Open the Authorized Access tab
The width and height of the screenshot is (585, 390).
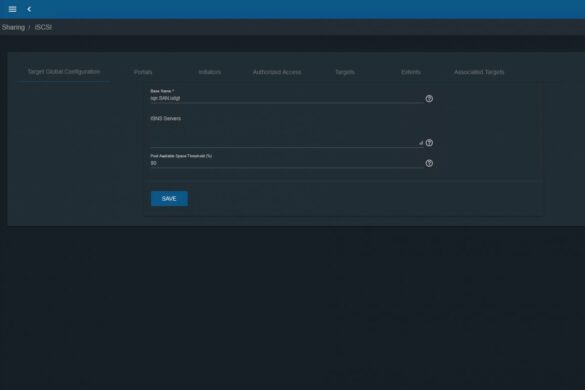tap(277, 72)
